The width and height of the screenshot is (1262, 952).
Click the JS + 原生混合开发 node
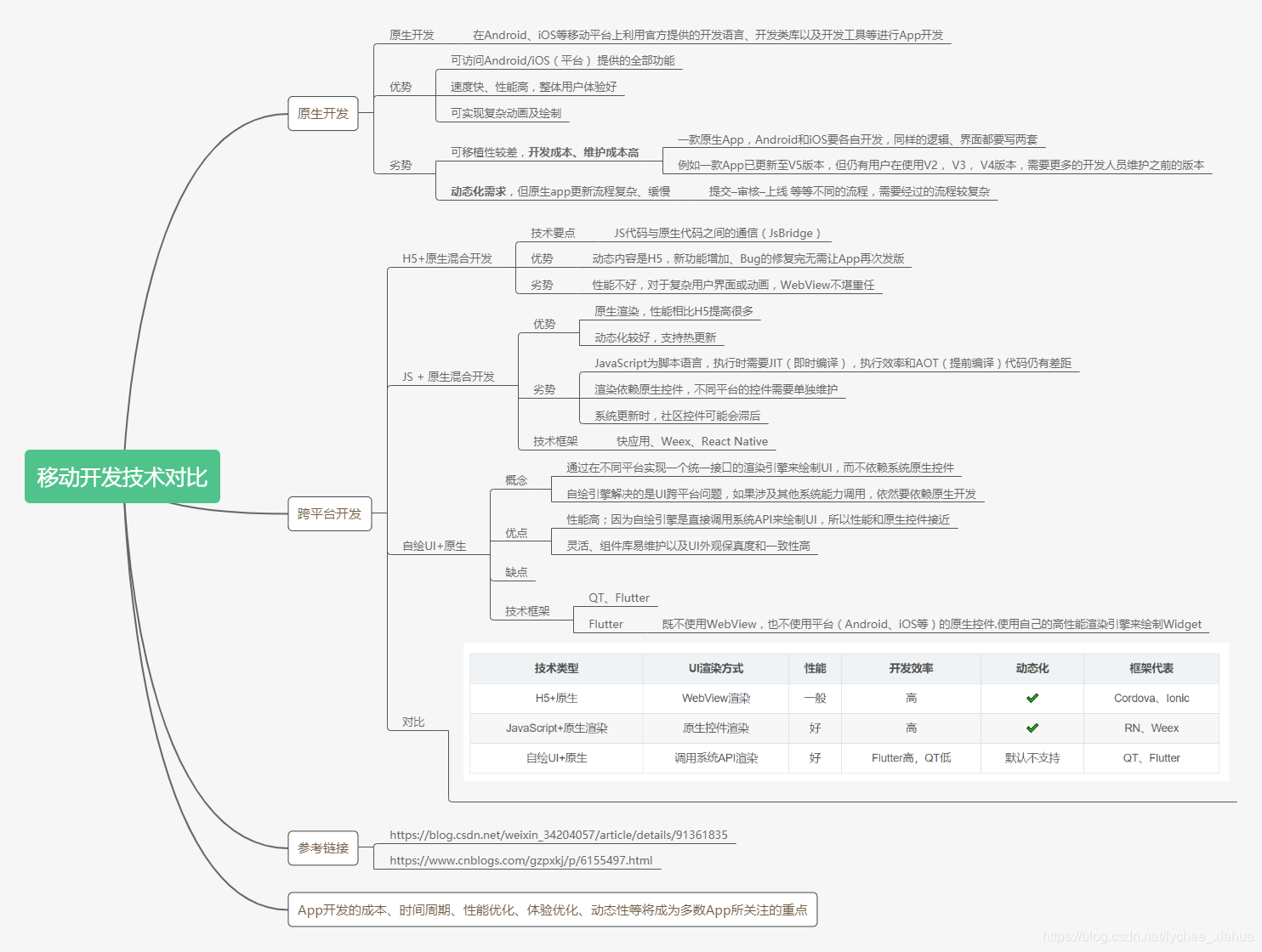[x=448, y=377]
